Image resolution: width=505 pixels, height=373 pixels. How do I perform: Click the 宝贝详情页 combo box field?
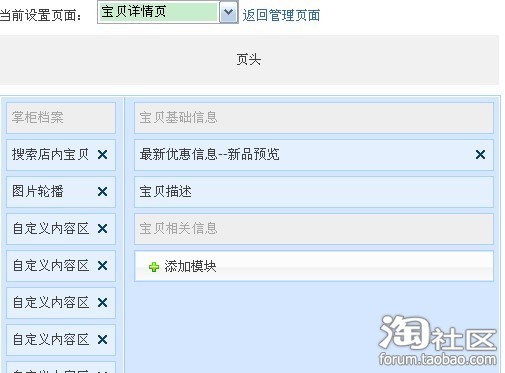158,12
